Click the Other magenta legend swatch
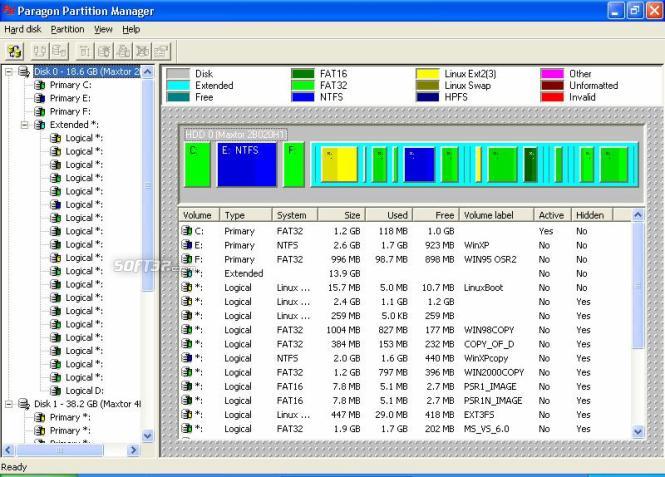 tap(552, 74)
